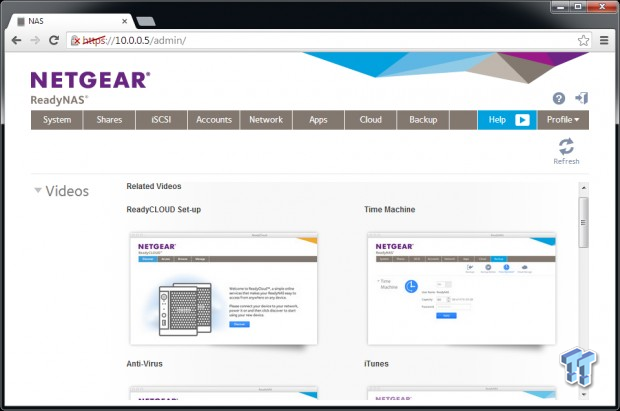Open a new browser tab
The height and width of the screenshot is (411, 620).
coord(146,21)
